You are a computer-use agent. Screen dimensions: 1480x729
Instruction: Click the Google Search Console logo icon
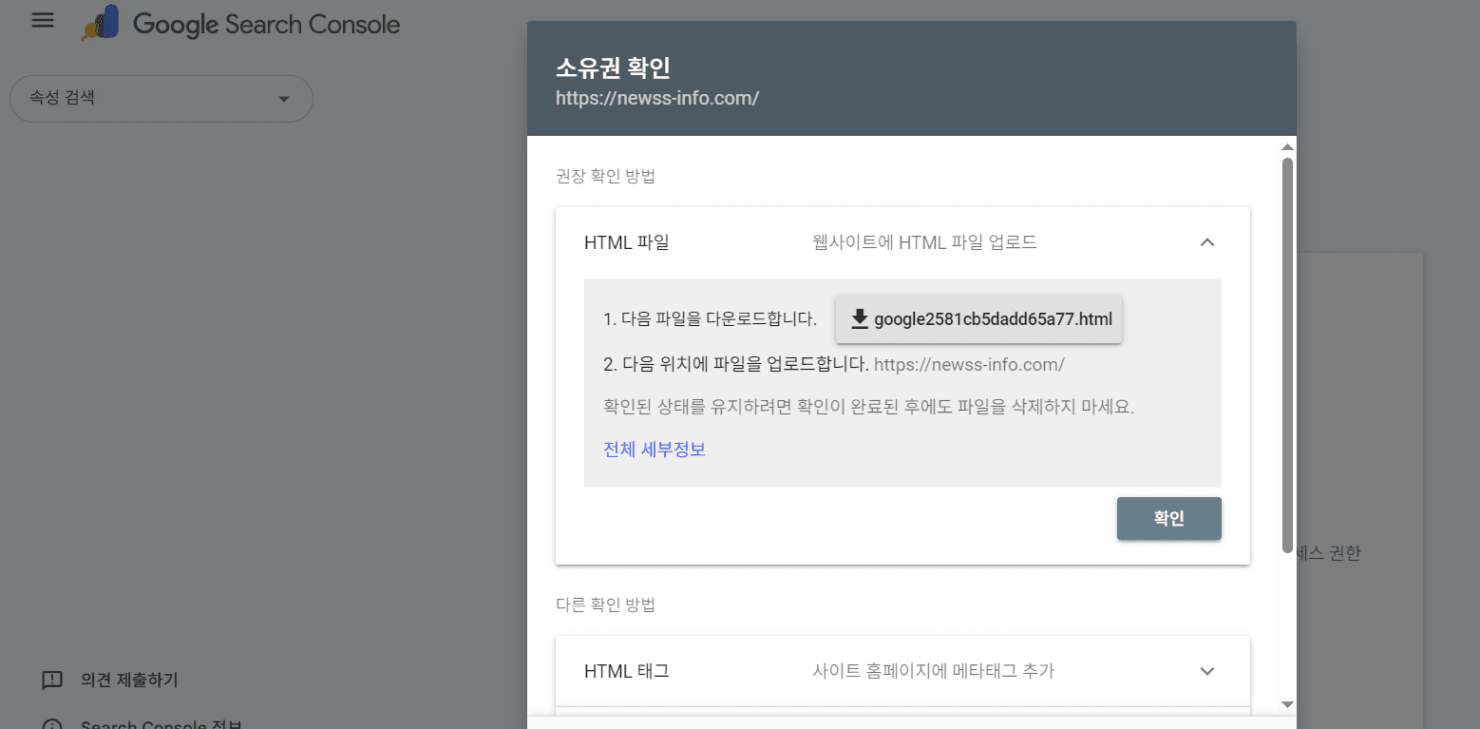point(101,24)
